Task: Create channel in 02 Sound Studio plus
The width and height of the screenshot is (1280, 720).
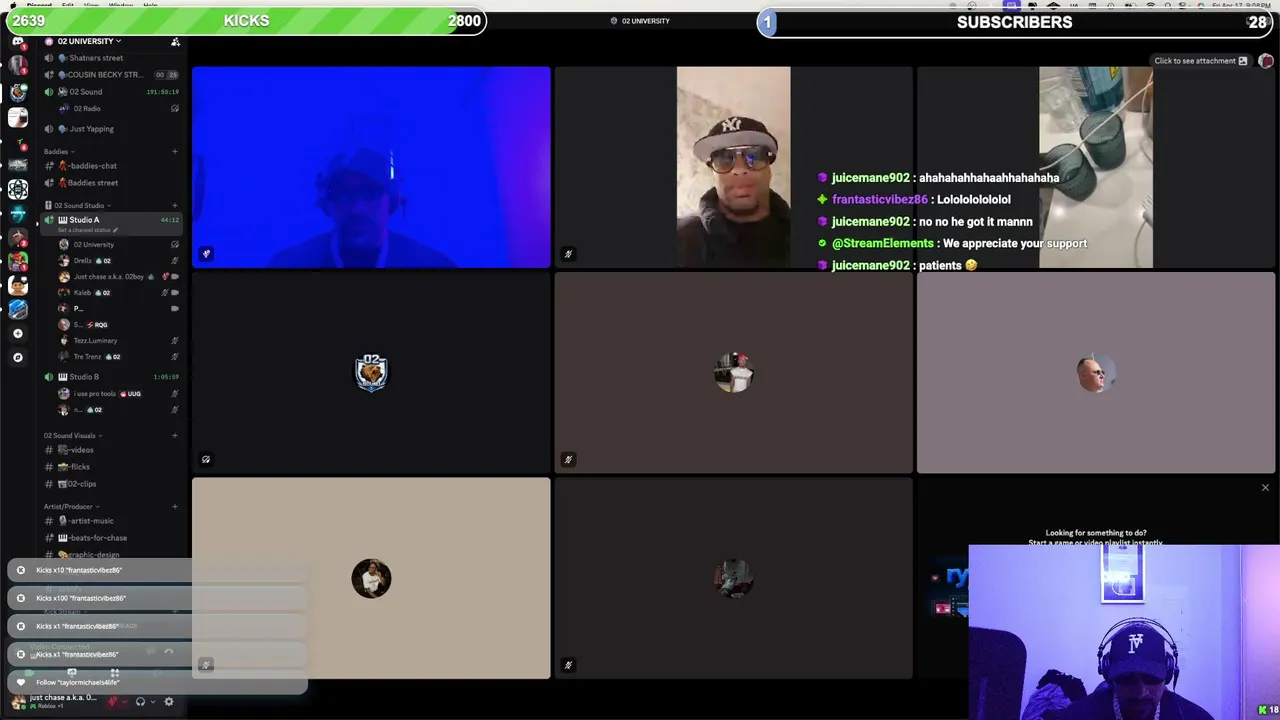Action: point(175,205)
